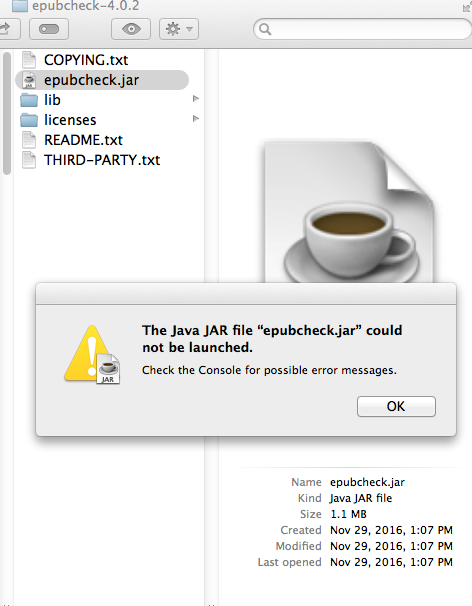The height and width of the screenshot is (606, 472).
Task: Select the epubcheck.jar file icon
Action: [x=29, y=80]
